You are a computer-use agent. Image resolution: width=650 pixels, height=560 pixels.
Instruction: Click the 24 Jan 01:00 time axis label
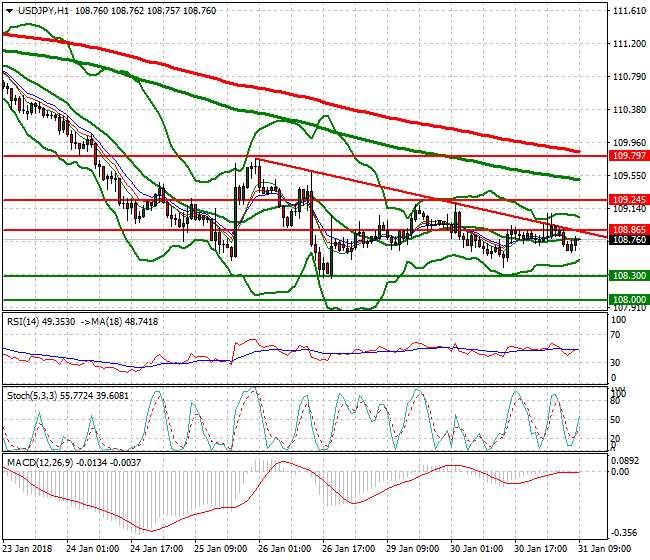point(93,549)
